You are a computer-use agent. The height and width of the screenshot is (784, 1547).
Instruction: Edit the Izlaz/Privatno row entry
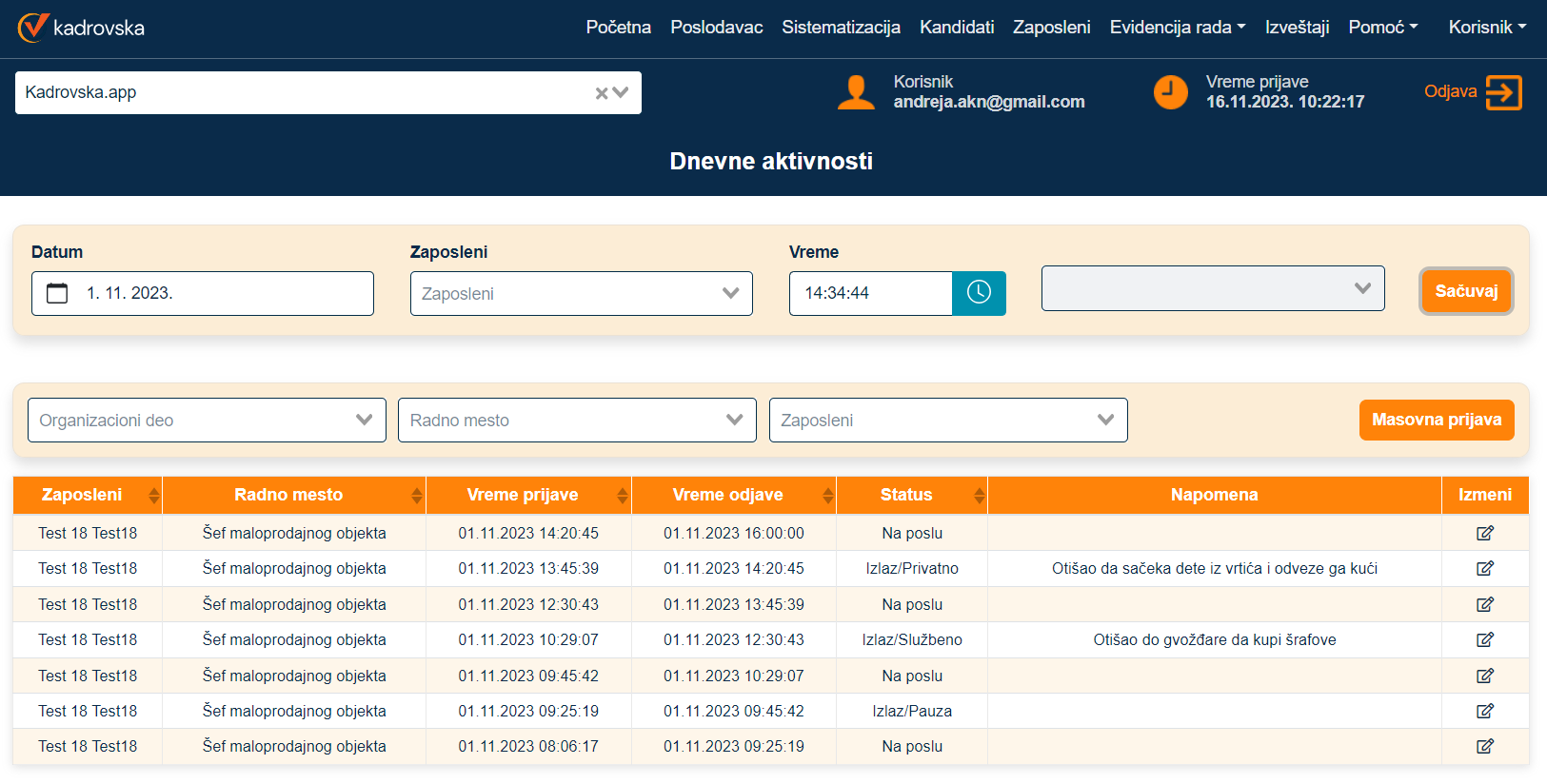[x=1484, y=569]
